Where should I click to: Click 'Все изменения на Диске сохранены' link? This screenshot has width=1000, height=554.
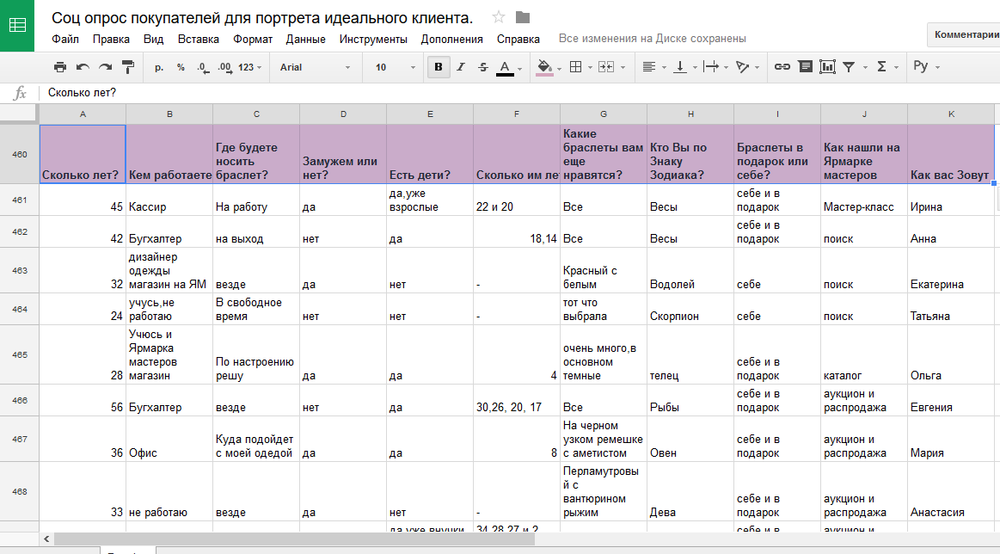[652, 39]
